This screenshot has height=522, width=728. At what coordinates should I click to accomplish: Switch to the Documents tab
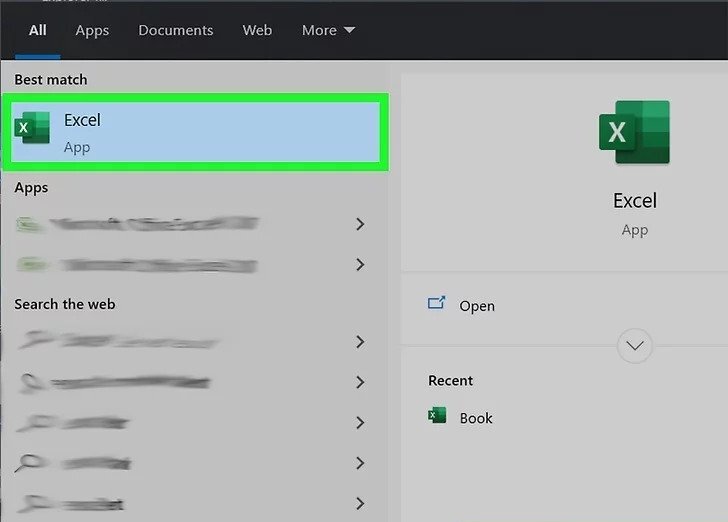point(176,30)
